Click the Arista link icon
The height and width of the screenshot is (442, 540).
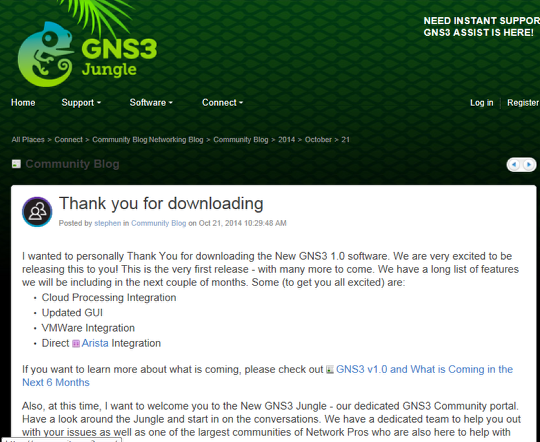click(76, 343)
